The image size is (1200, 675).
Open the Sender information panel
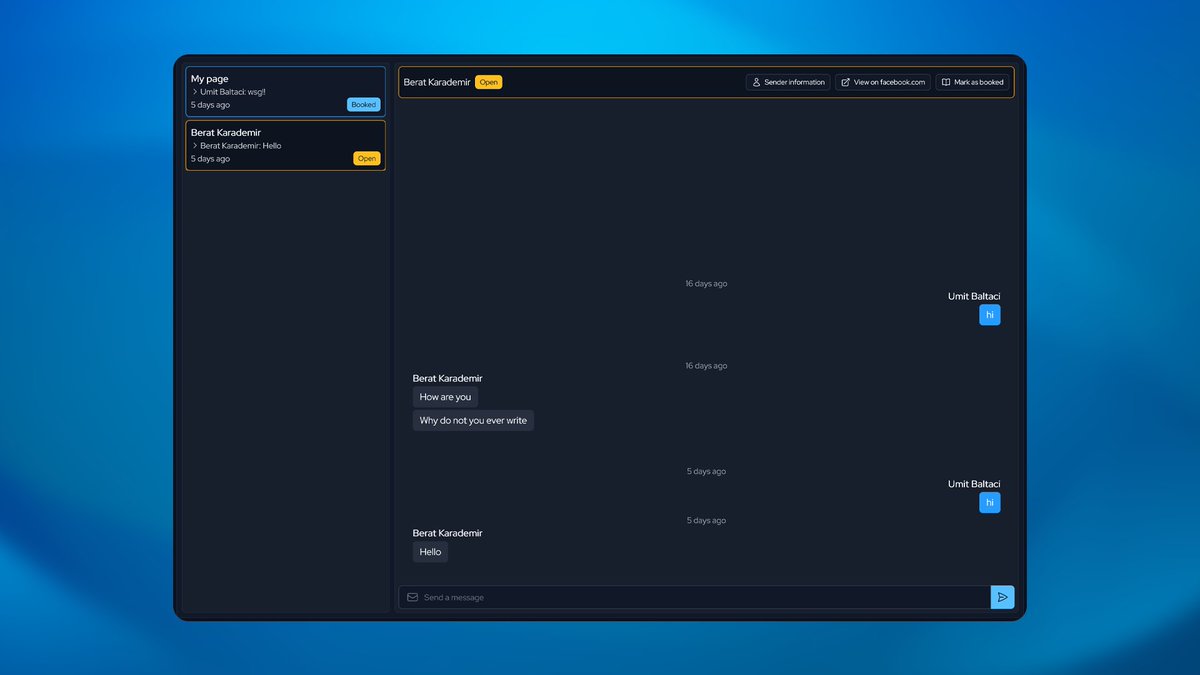click(x=788, y=82)
